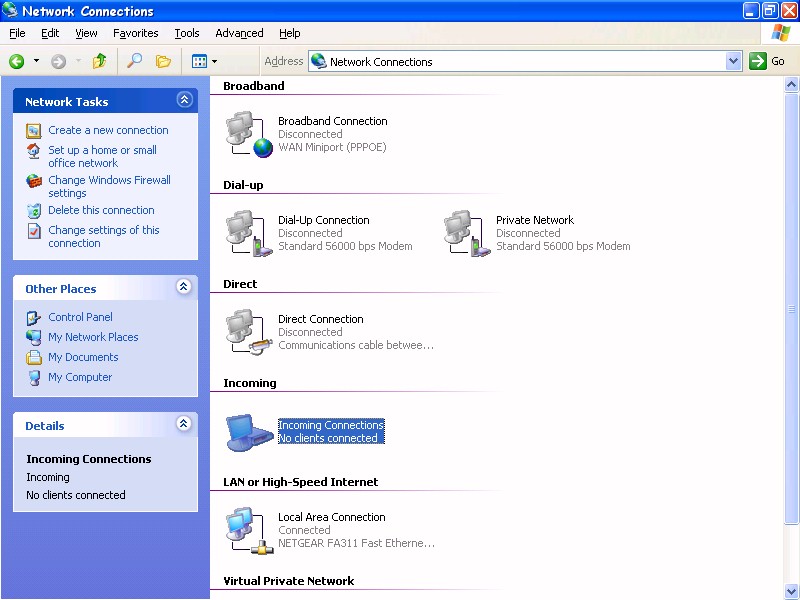This screenshot has width=800, height=600.
Task: Click the Change settings checklist icon
Action: [34, 231]
